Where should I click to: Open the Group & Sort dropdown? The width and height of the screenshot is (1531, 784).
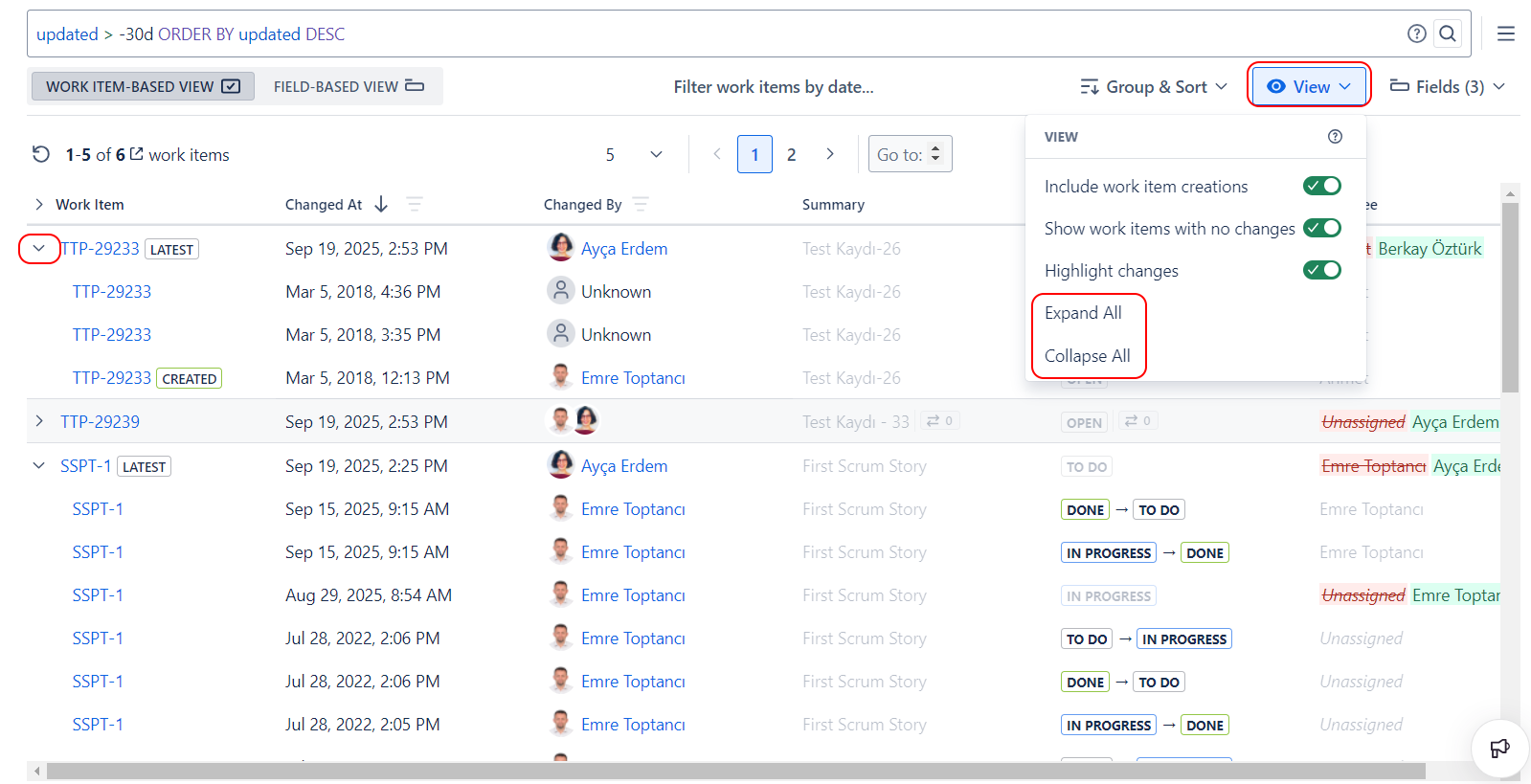click(1153, 87)
